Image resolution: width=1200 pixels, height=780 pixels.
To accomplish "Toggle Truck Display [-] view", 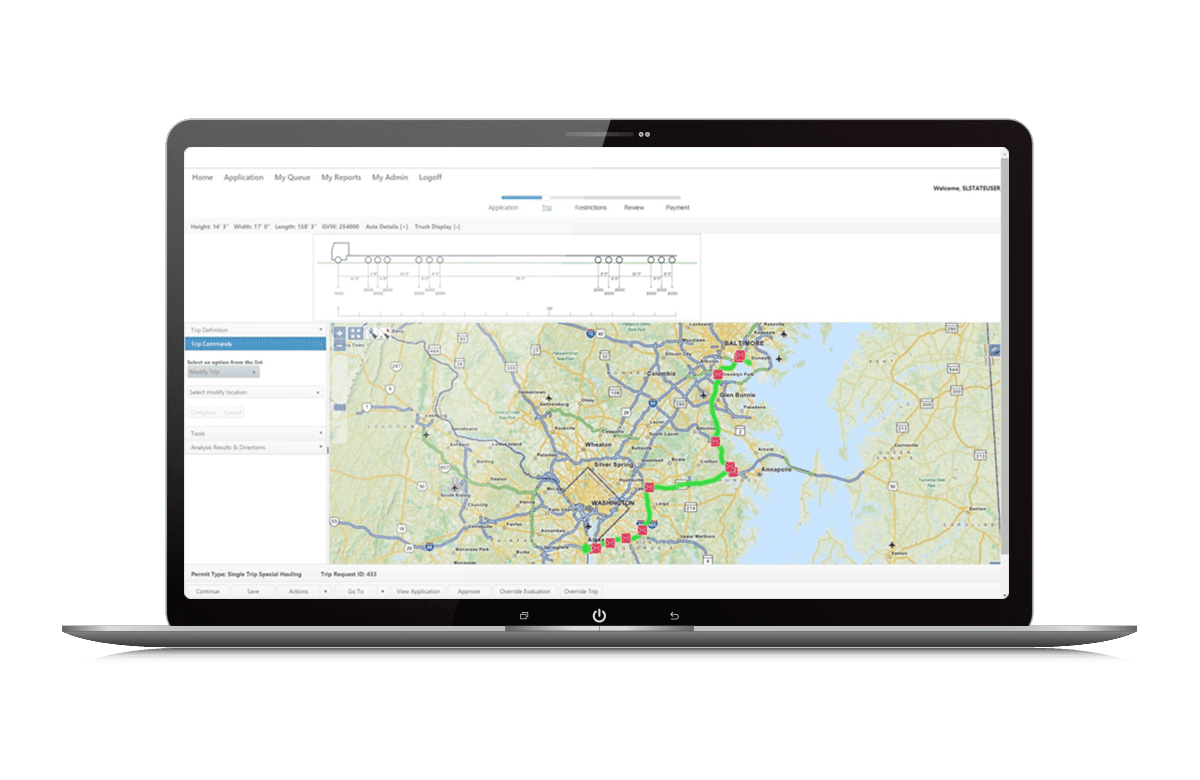I will [x=437, y=227].
